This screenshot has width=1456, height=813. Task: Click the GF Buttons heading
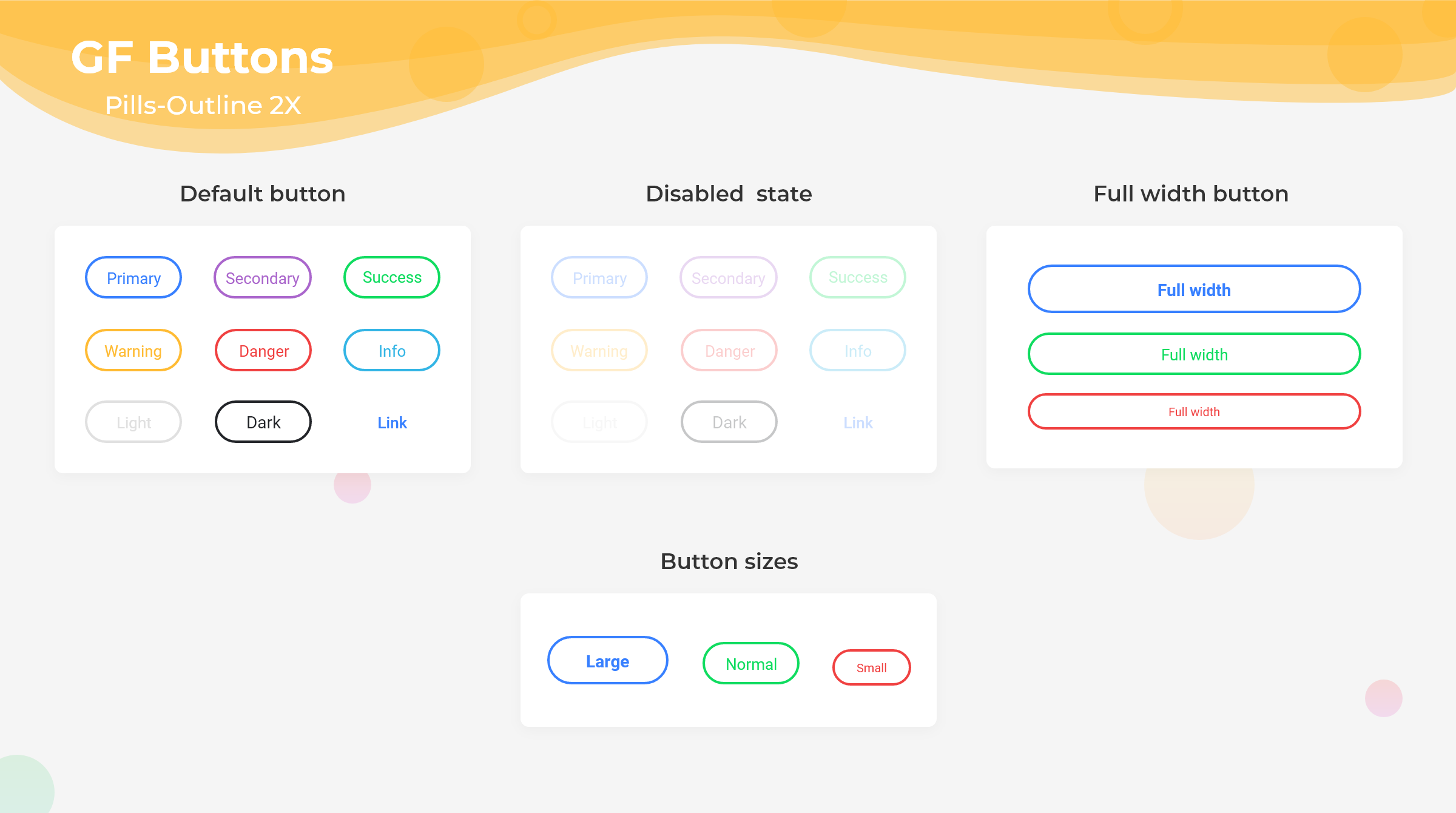coord(202,58)
